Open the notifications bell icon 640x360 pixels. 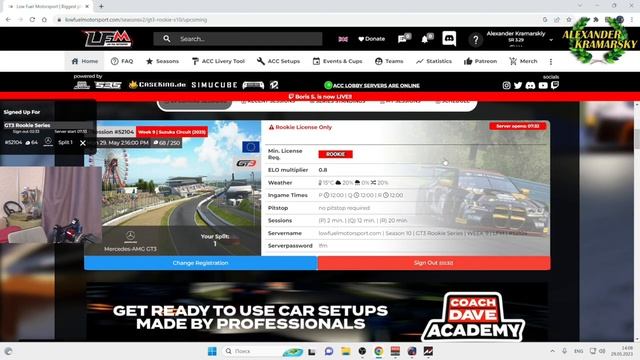point(426,39)
